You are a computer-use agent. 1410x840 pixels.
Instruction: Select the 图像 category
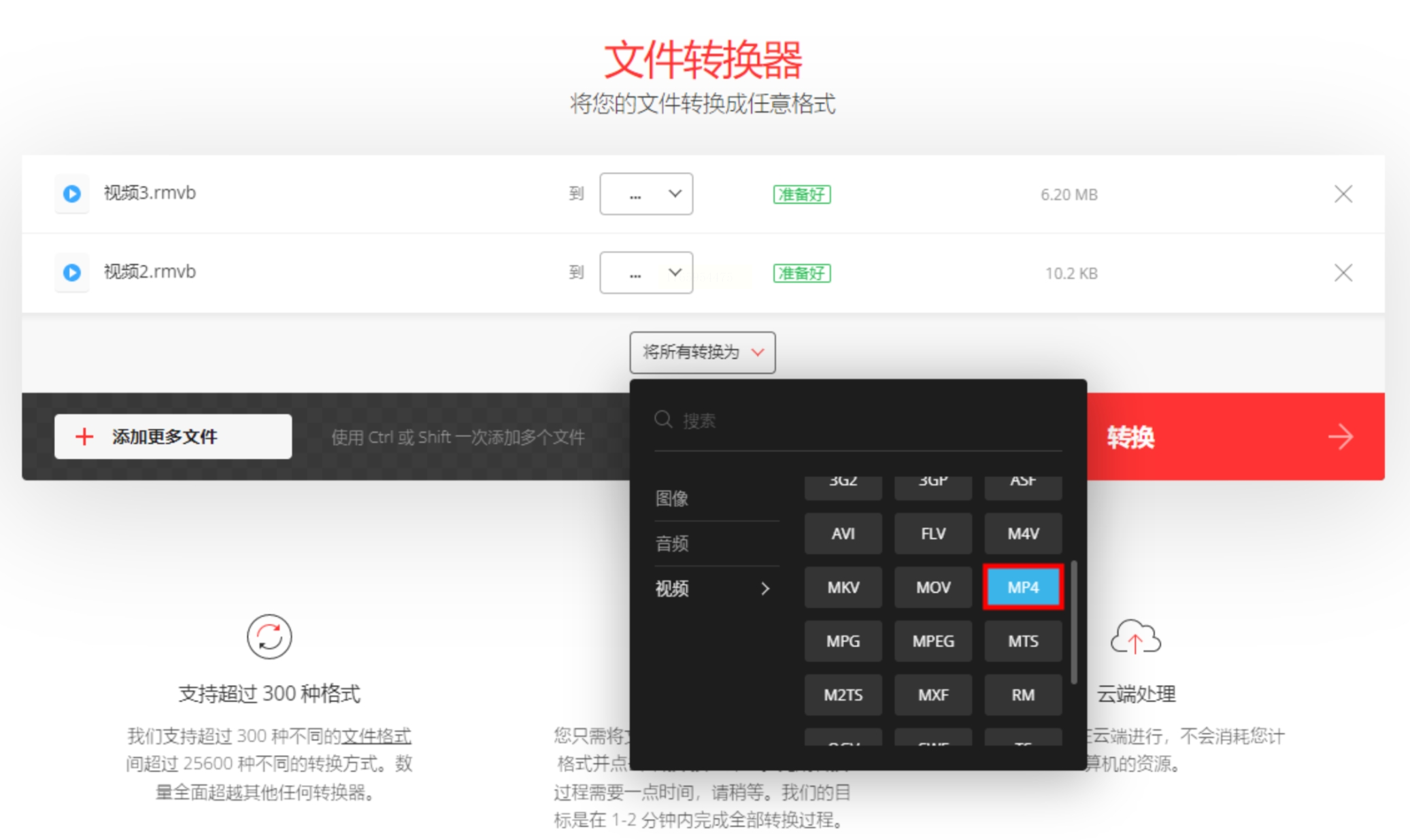pos(672,499)
